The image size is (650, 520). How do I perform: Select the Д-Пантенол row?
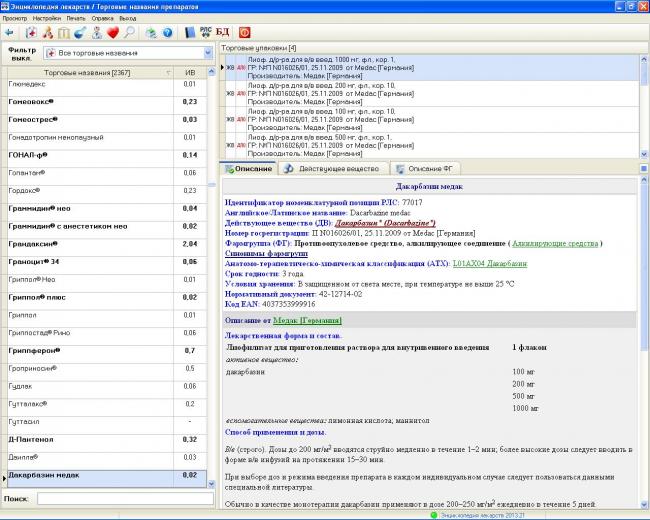pos(107,444)
